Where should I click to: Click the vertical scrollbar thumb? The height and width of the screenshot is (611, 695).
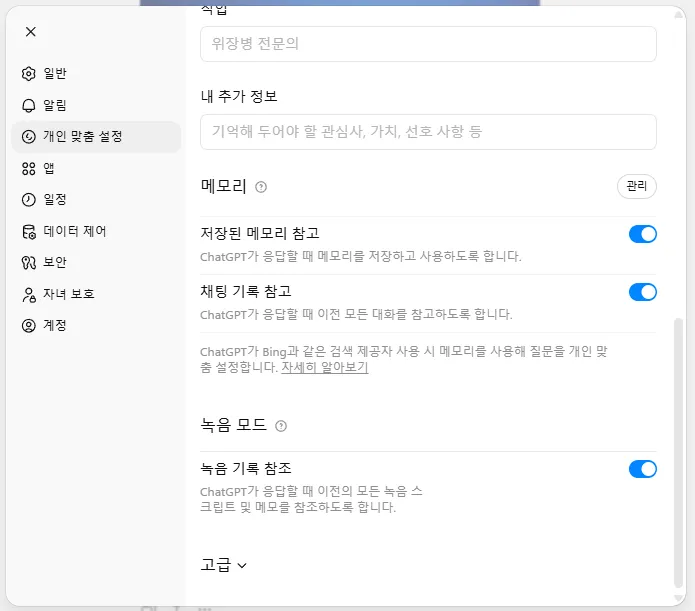pos(678,452)
